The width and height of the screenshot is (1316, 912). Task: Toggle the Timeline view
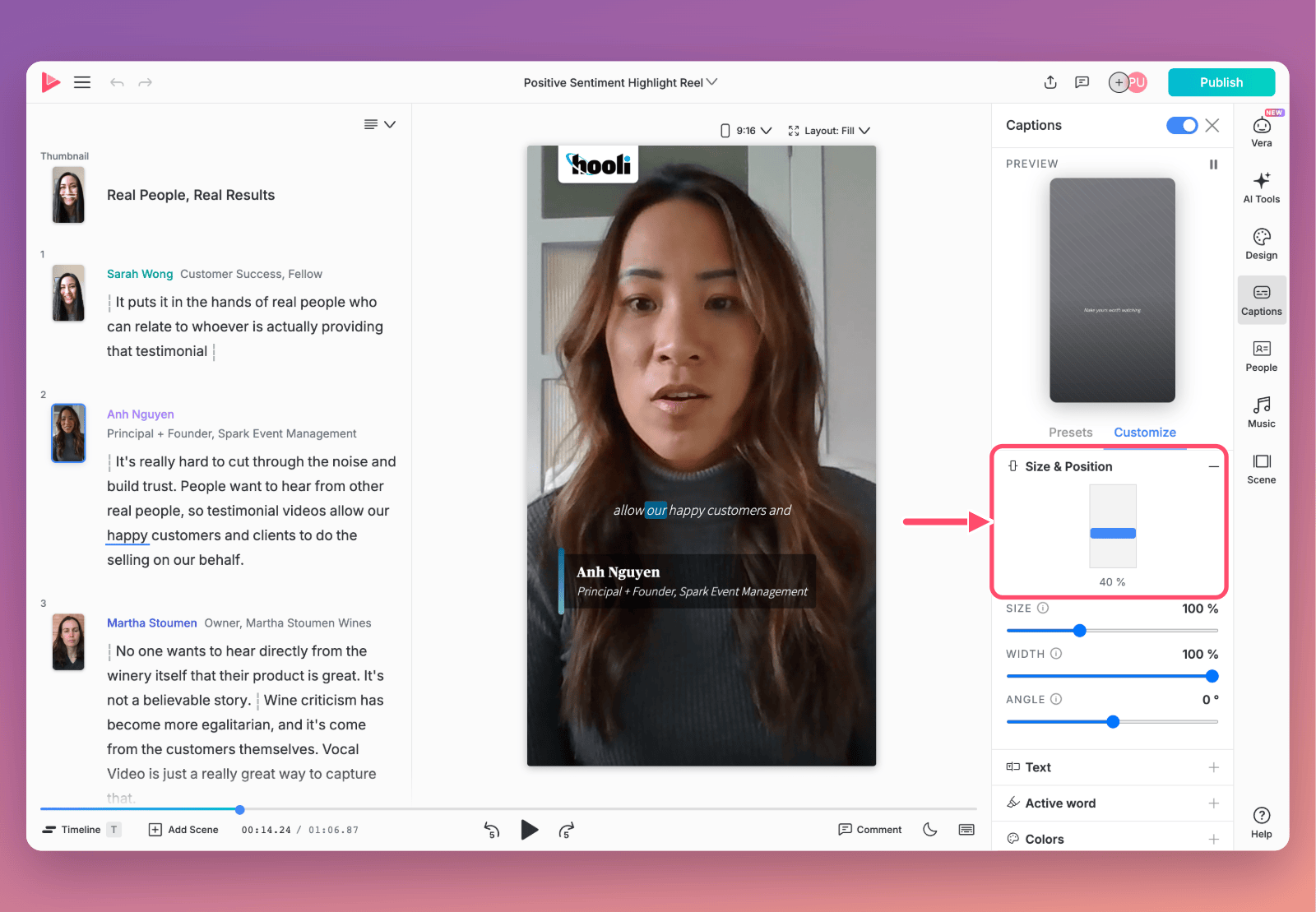[x=81, y=830]
